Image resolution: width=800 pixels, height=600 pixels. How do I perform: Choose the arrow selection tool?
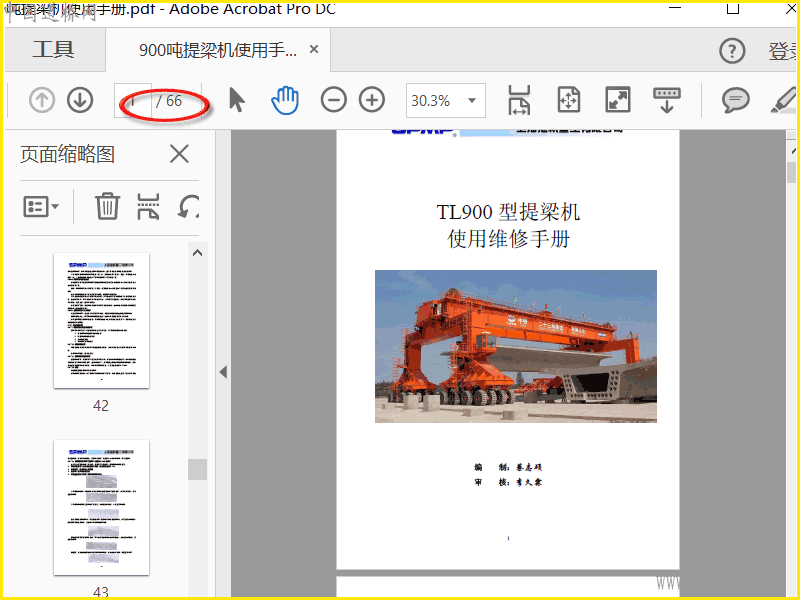tap(236, 99)
